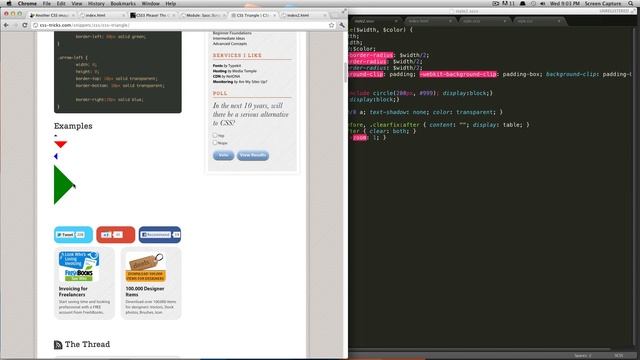Screen dimensions: 640x360
Task: Click the RSS icon beside The Thread
Action: tap(58, 345)
